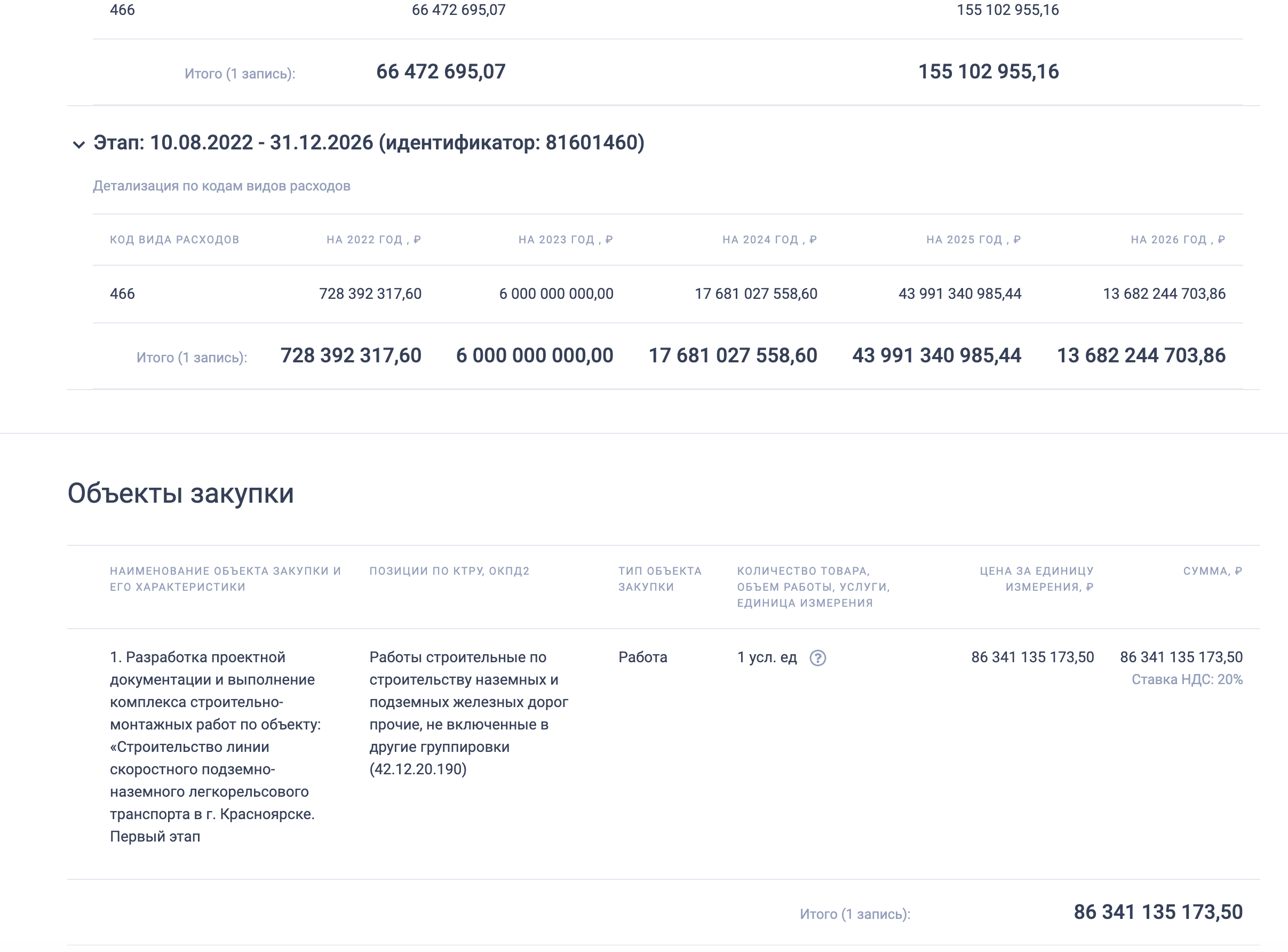This screenshot has width=1288, height=952.
Task: Click the question mark help icon near усл. ед
Action: click(817, 657)
